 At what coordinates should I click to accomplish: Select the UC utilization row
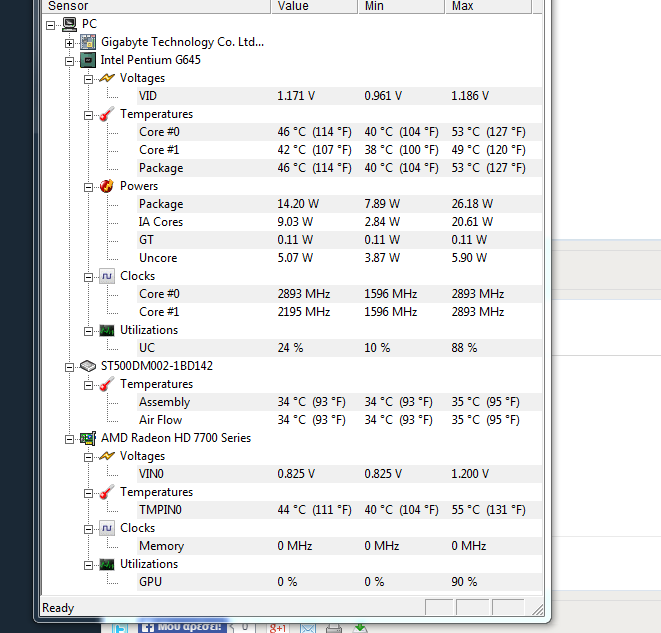pos(339,348)
